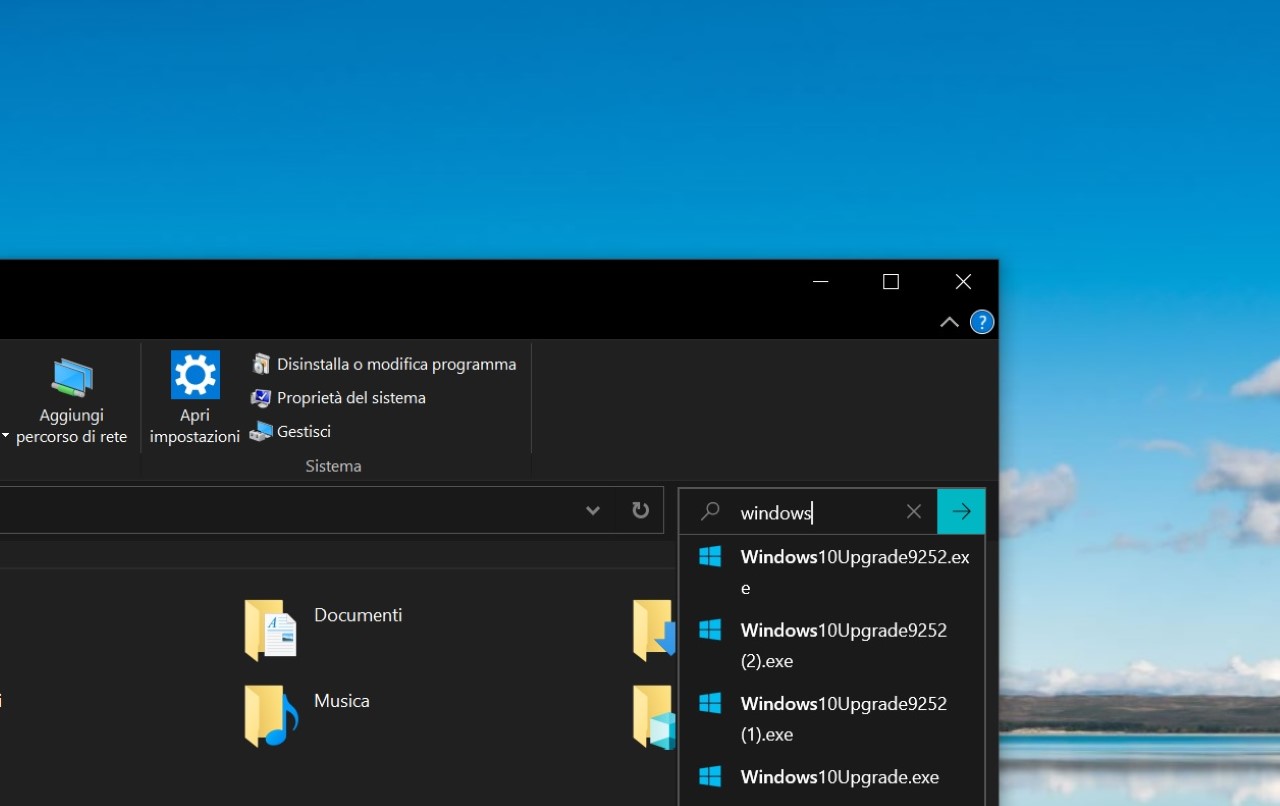Close the File Explorer window
1280x806 pixels.
[x=963, y=282]
